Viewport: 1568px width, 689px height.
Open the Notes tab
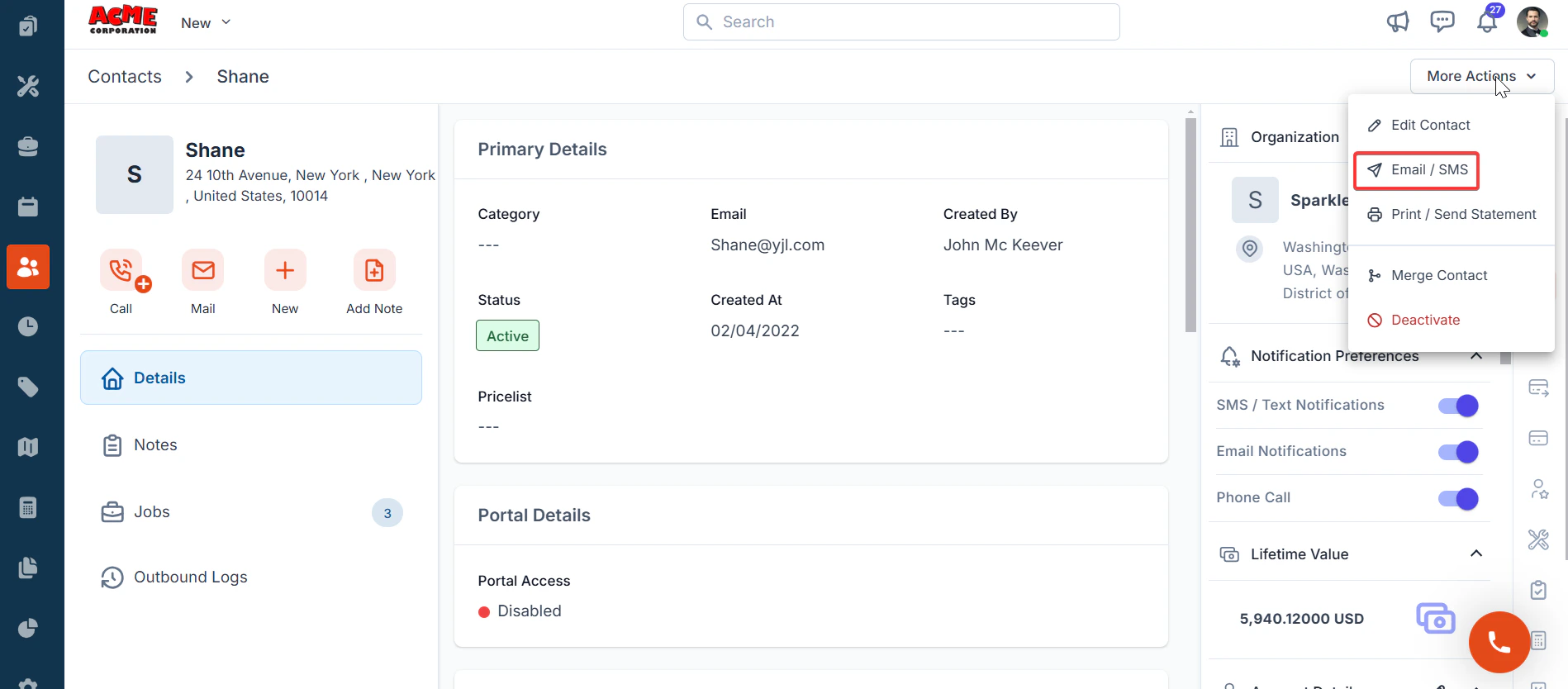[x=251, y=445]
